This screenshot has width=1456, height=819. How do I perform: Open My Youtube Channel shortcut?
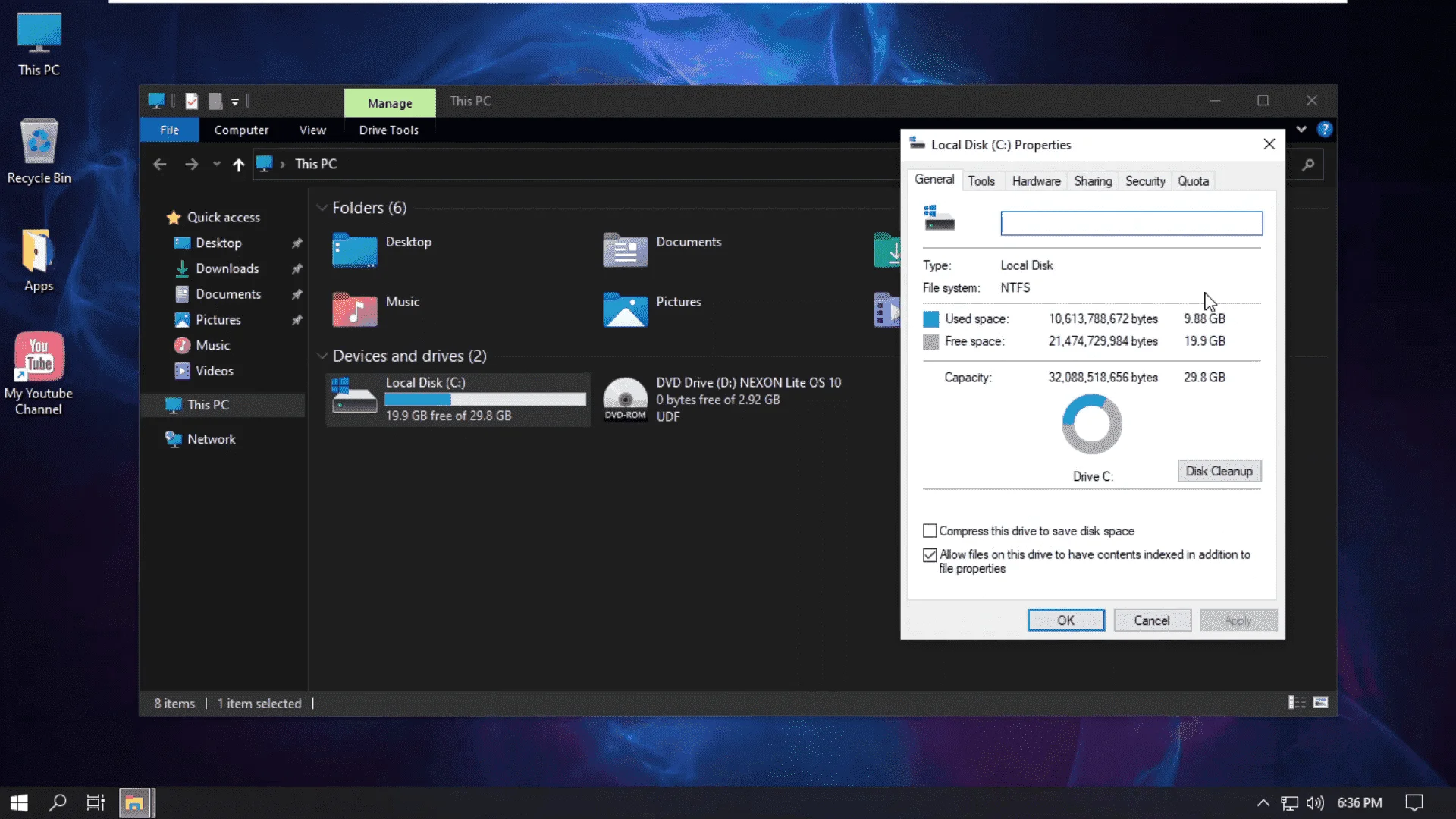tap(39, 374)
